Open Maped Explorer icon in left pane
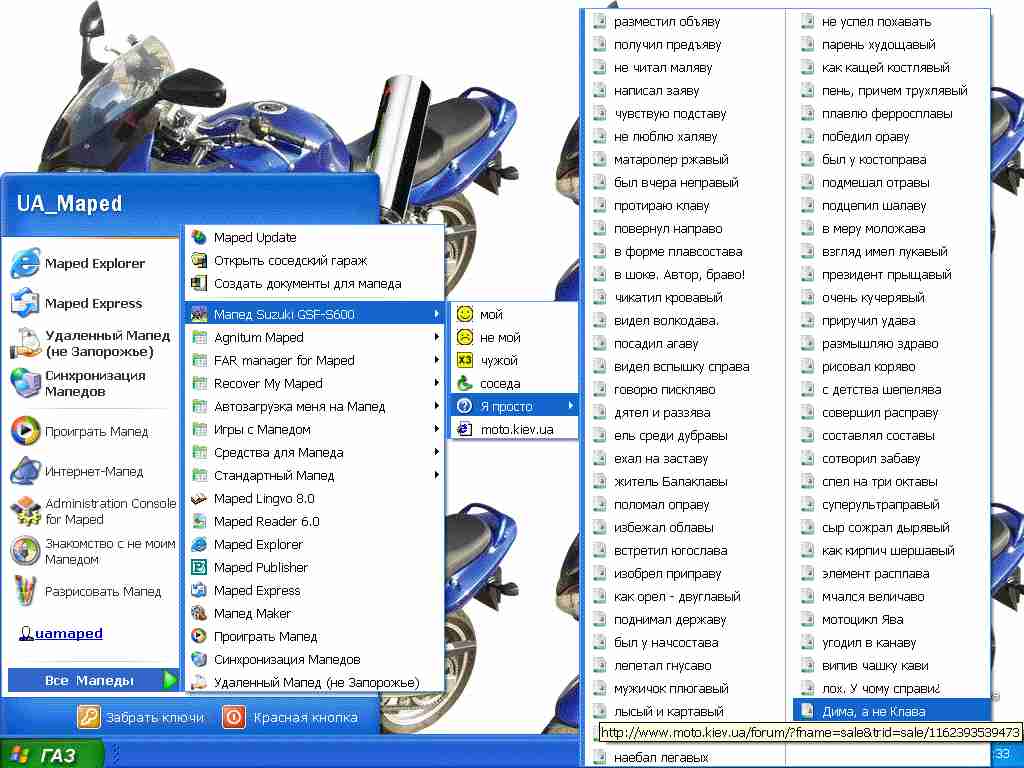This screenshot has height=768, width=1024. 25,263
